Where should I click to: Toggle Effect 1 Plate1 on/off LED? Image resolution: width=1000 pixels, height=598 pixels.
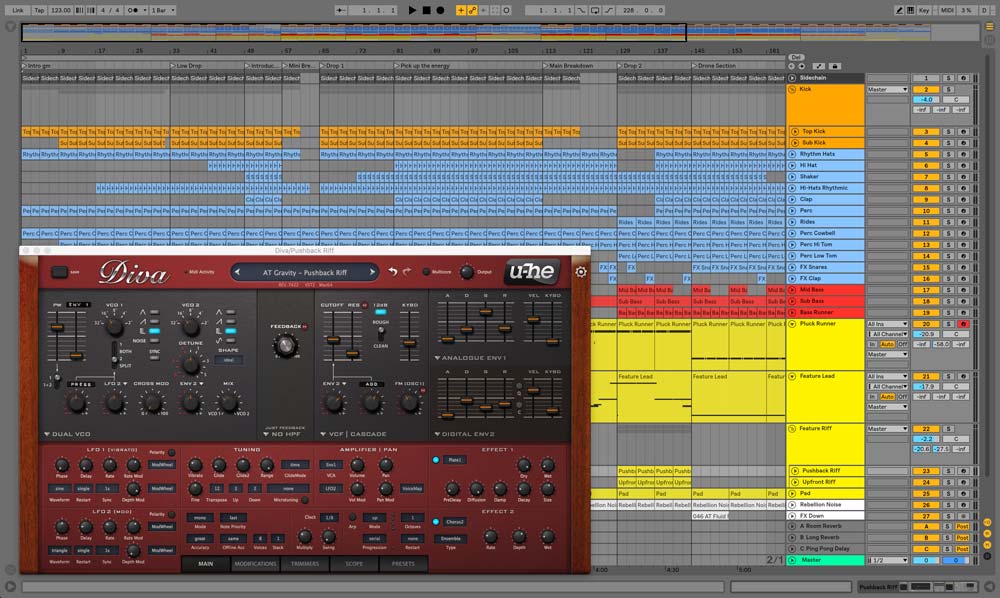(436, 460)
